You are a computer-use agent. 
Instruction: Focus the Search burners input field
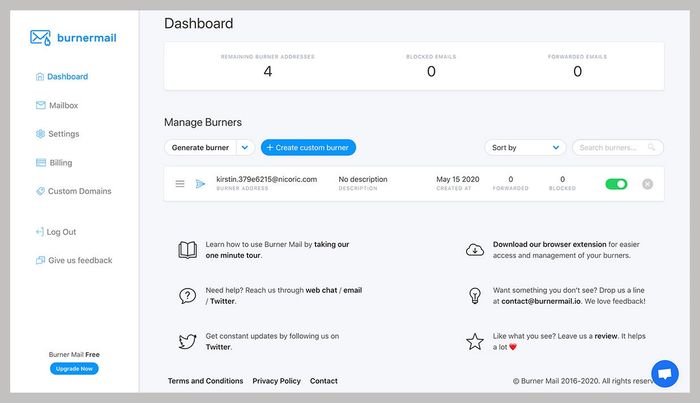point(610,147)
